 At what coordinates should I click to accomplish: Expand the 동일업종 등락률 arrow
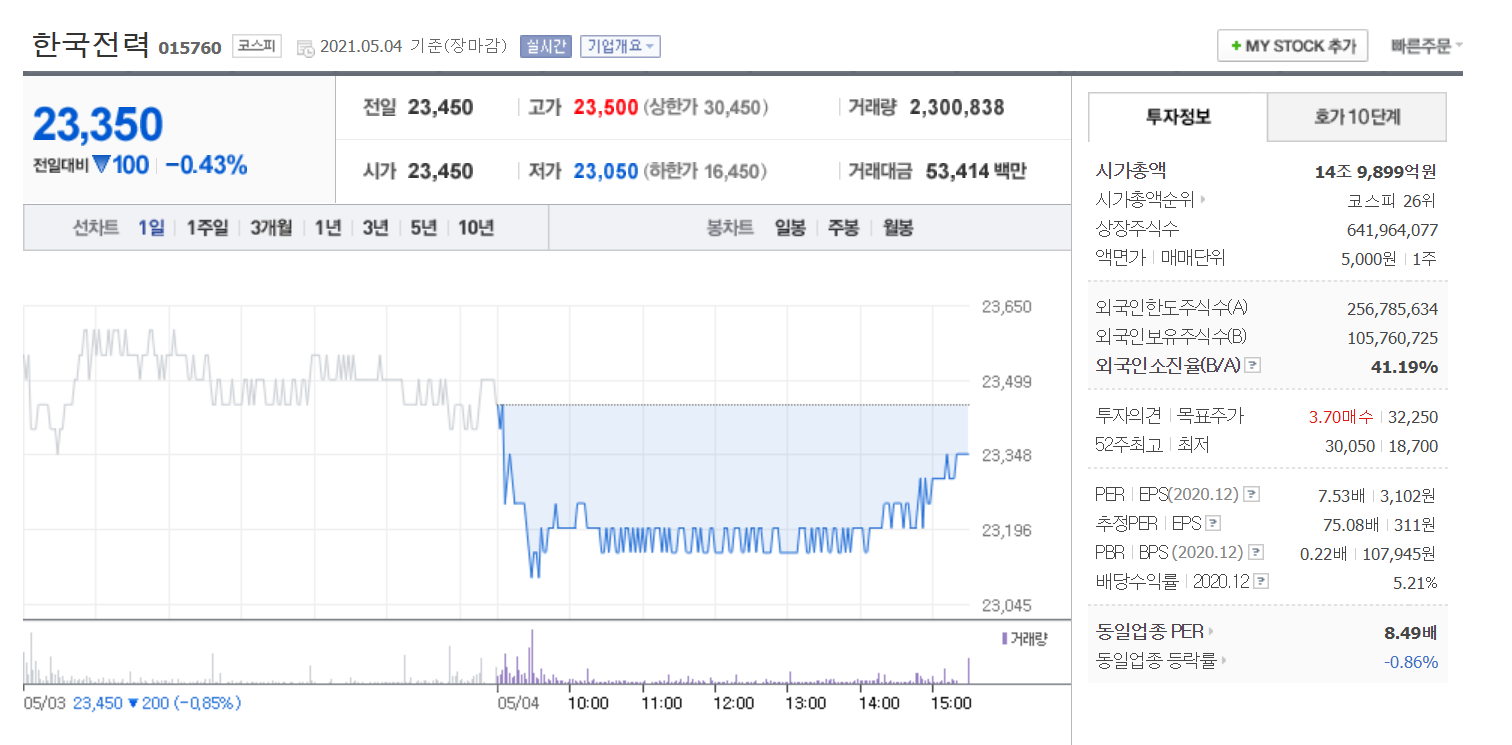pos(1224,661)
